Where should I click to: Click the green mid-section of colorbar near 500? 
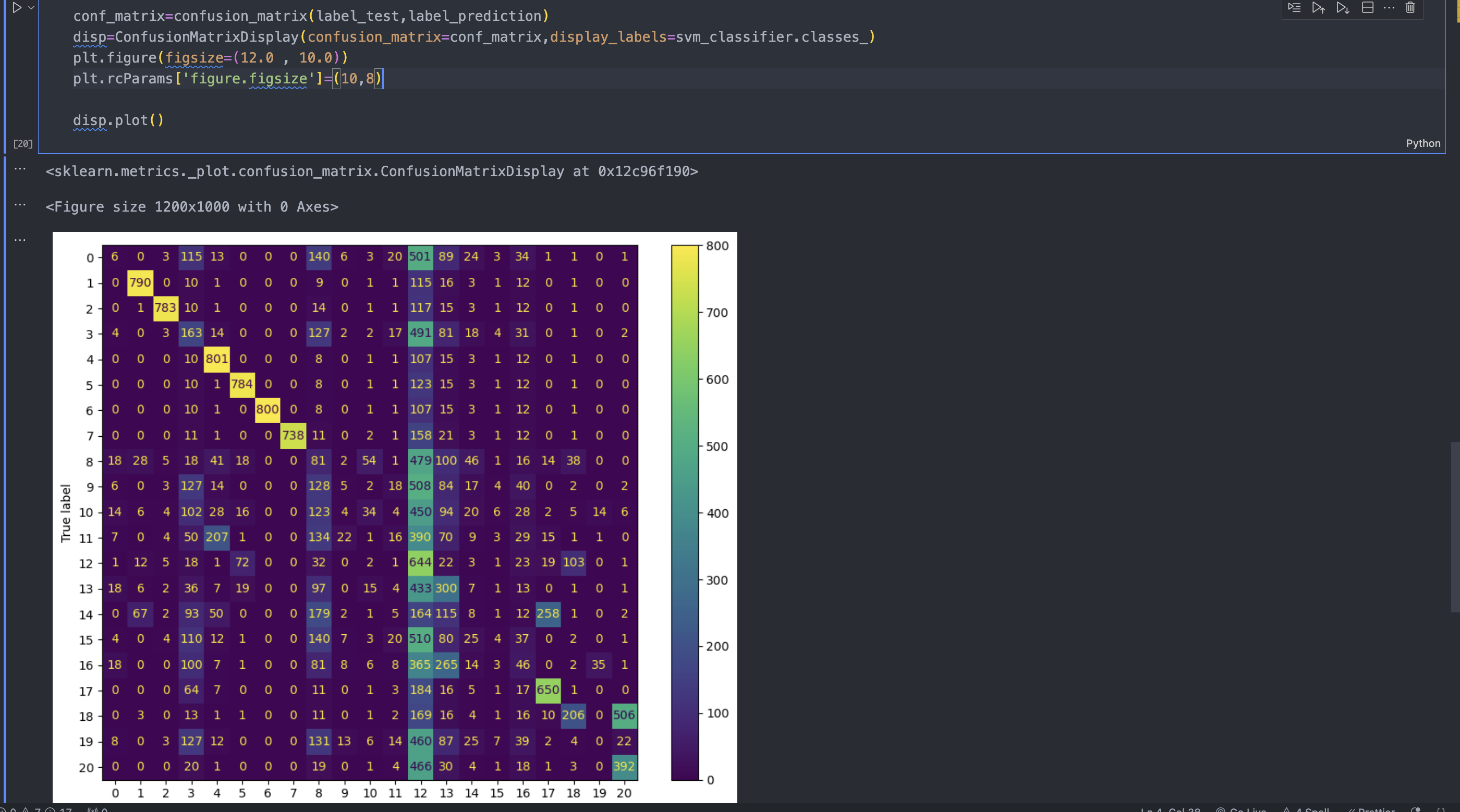685,447
